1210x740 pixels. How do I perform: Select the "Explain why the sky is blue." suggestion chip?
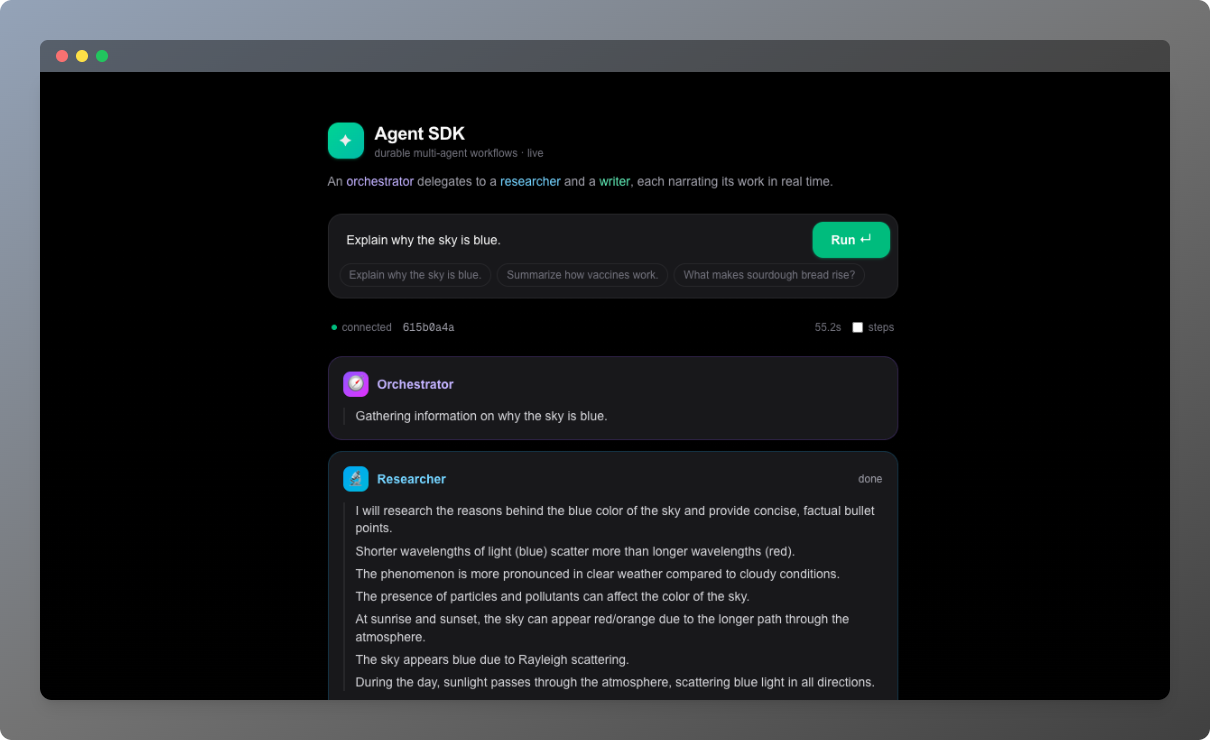(x=415, y=275)
